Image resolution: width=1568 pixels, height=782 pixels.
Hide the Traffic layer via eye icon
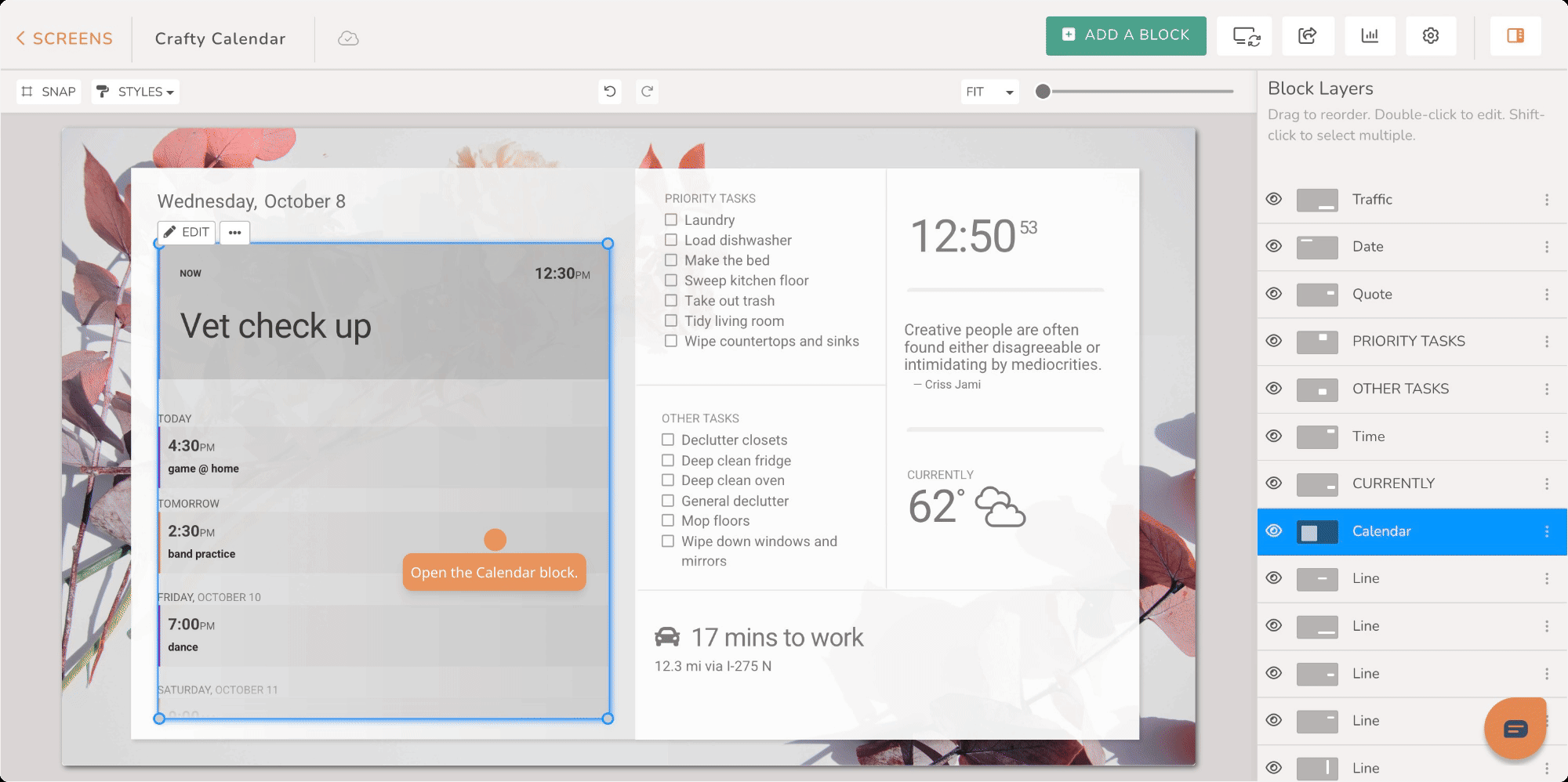point(1274,199)
